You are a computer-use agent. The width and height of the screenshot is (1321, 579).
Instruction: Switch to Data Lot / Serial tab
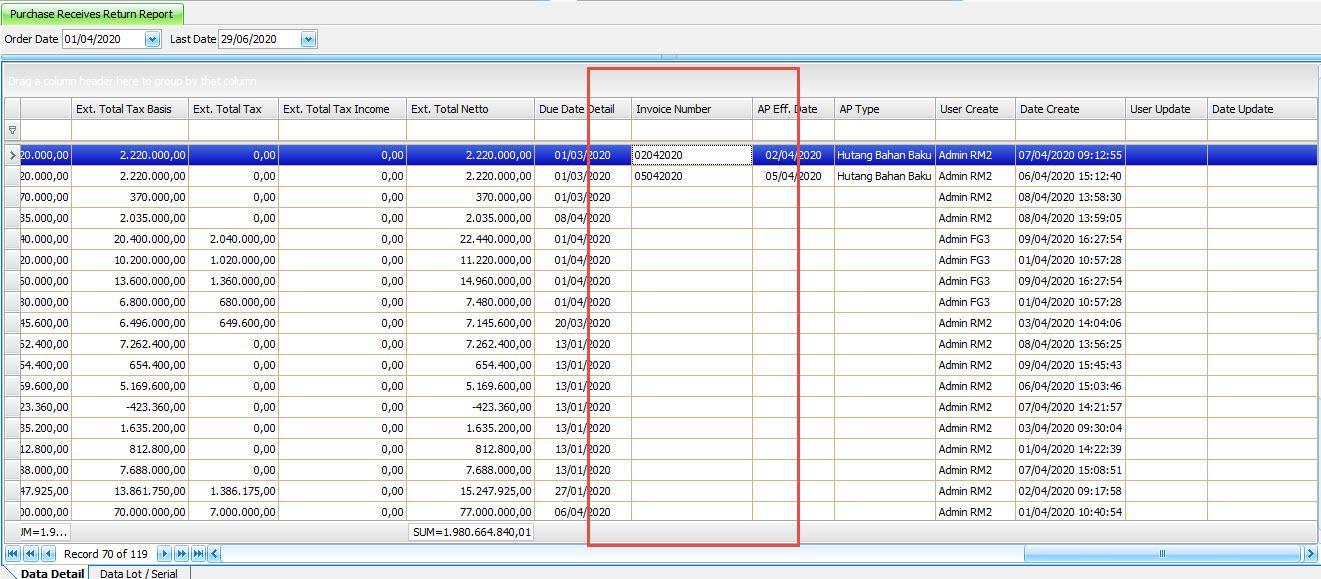(x=138, y=573)
